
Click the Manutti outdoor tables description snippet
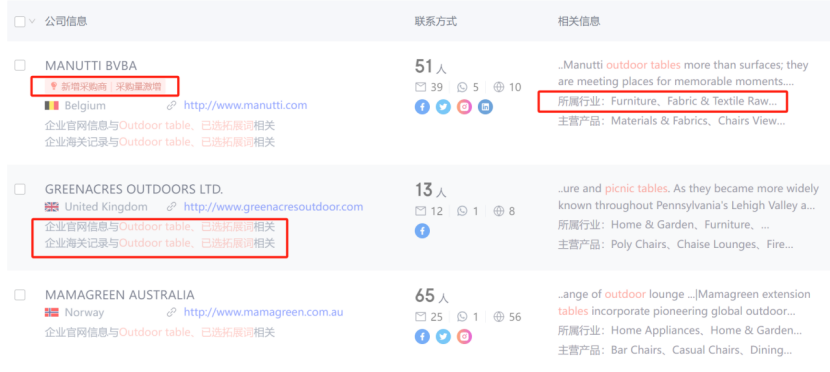point(683,74)
